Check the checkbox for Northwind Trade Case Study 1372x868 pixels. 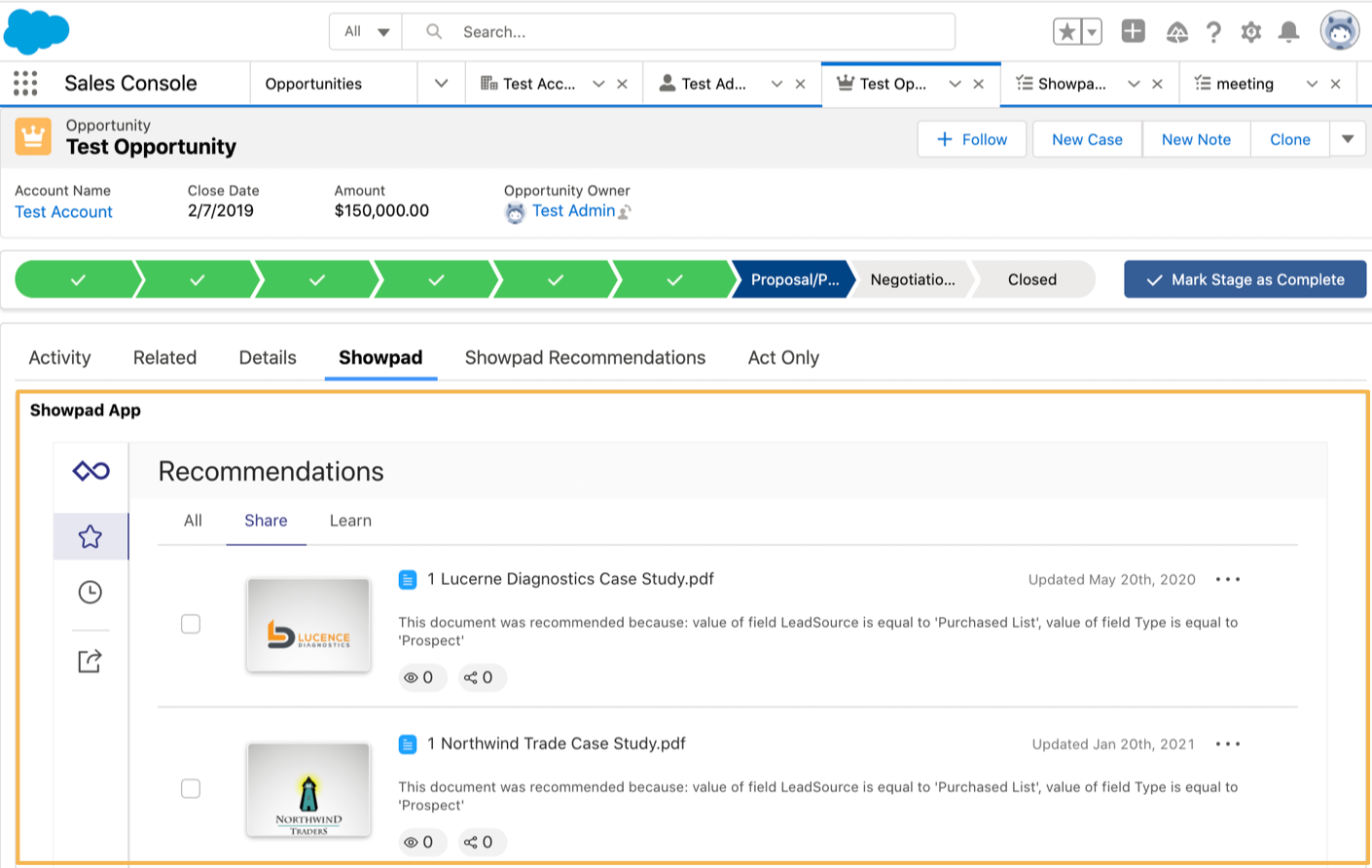[191, 788]
